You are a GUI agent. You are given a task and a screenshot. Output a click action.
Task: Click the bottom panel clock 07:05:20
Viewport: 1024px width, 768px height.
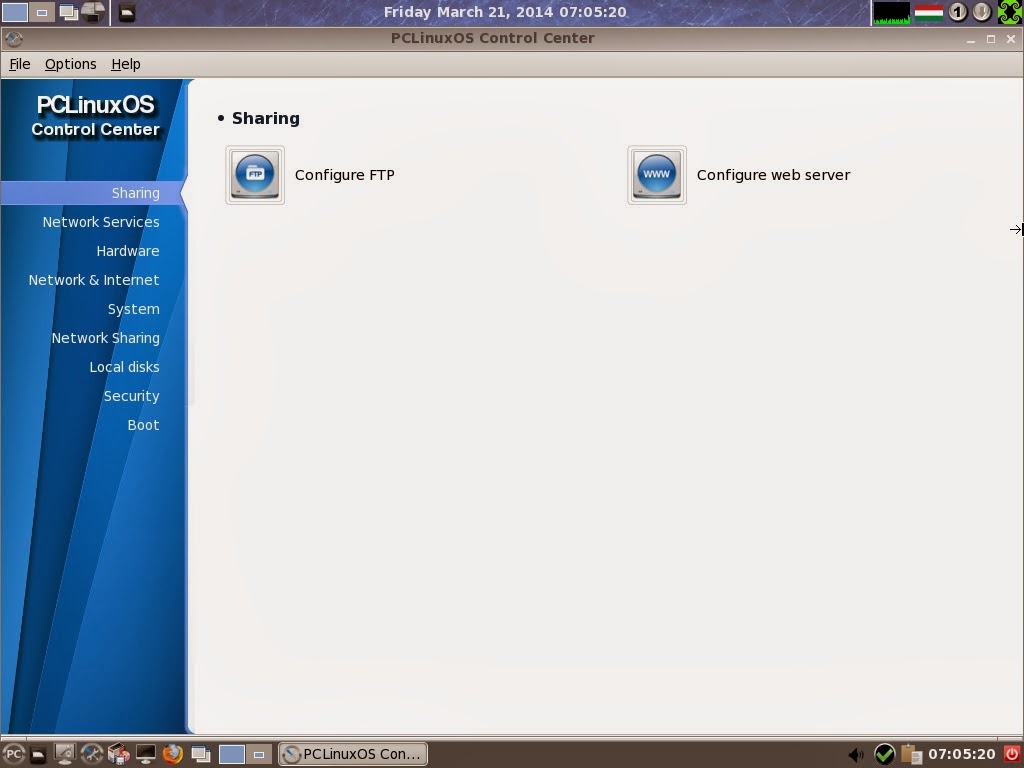click(962, 754)
